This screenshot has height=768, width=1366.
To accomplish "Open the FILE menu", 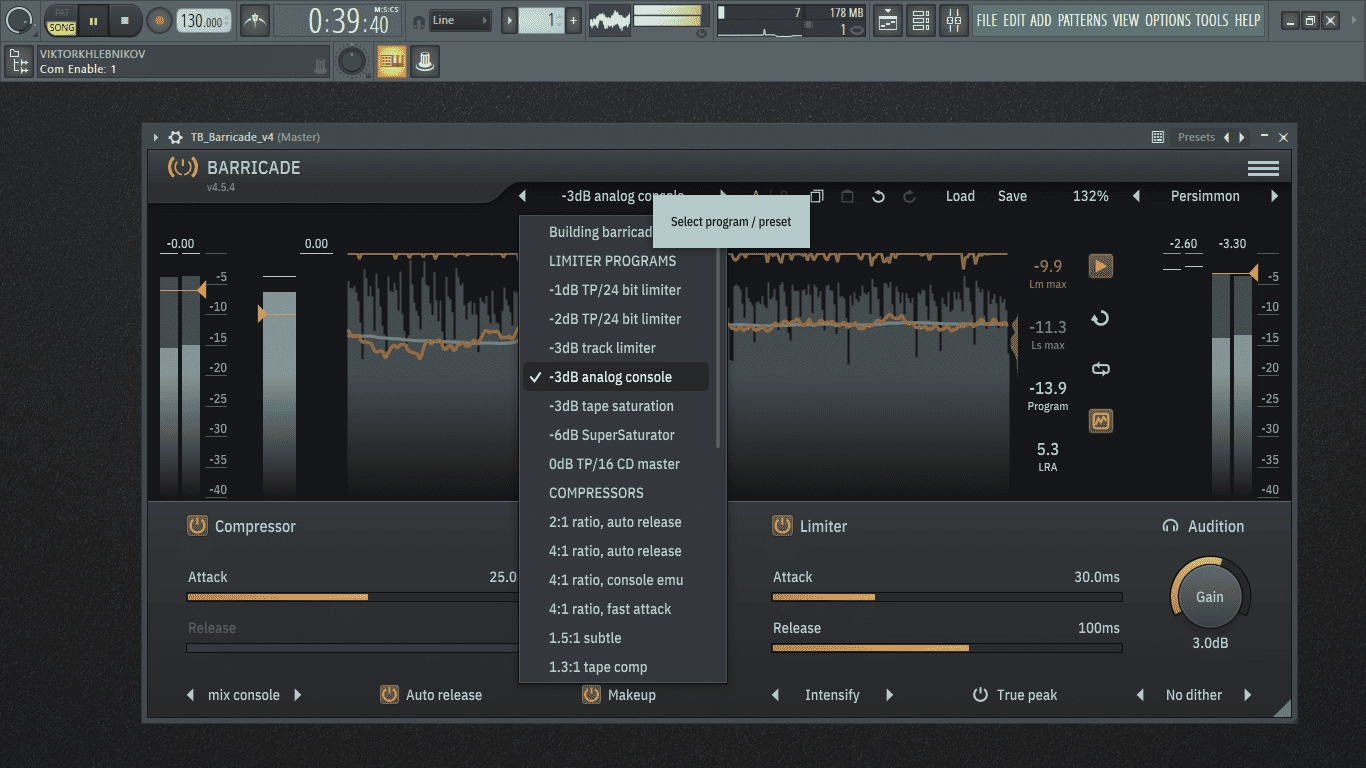I will (x=987, y=20).
